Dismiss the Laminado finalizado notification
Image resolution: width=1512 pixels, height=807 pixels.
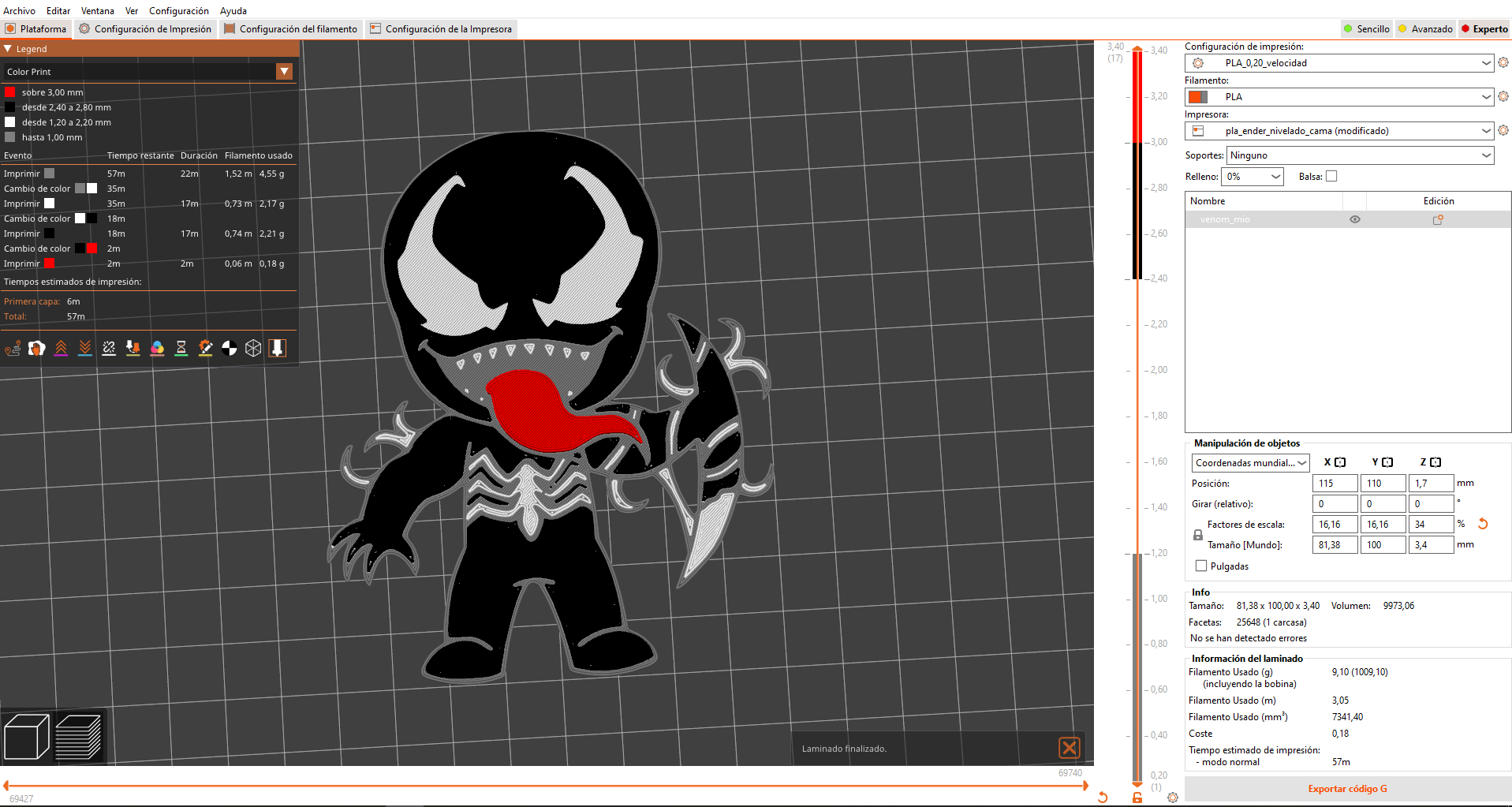[1070, 748]
